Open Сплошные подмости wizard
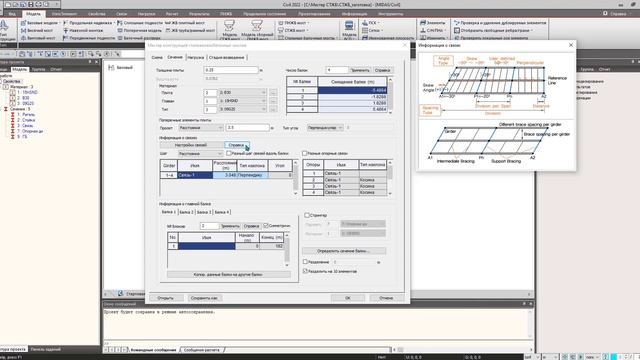Viewport: 640px width, 360px height. tap(140, 23)
